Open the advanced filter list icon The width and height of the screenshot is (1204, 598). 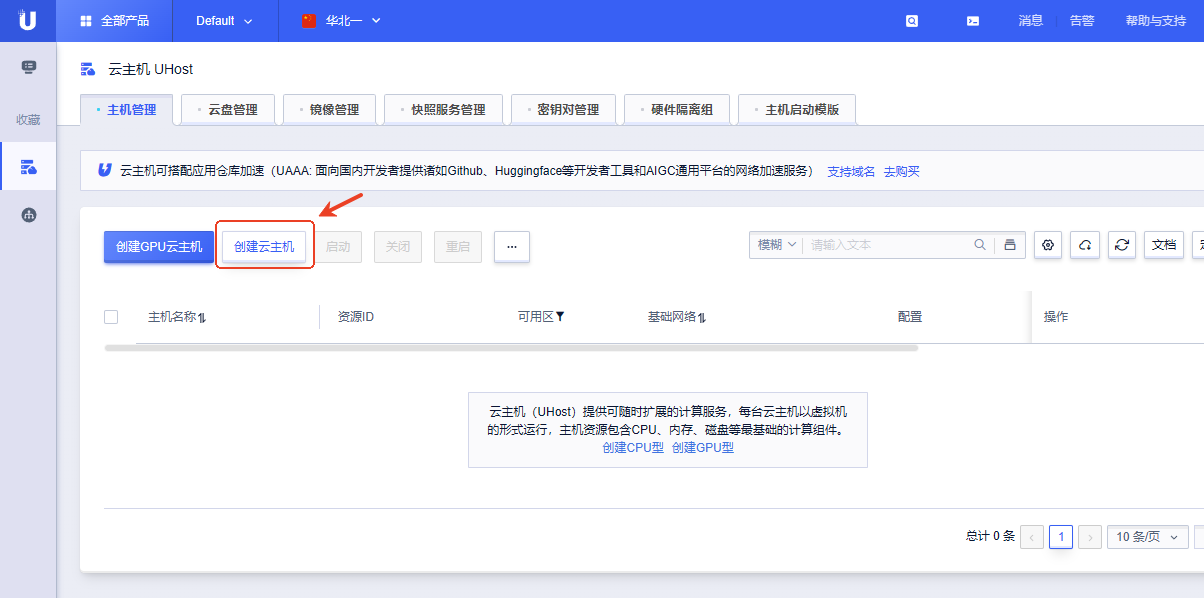click(1010, 245)
